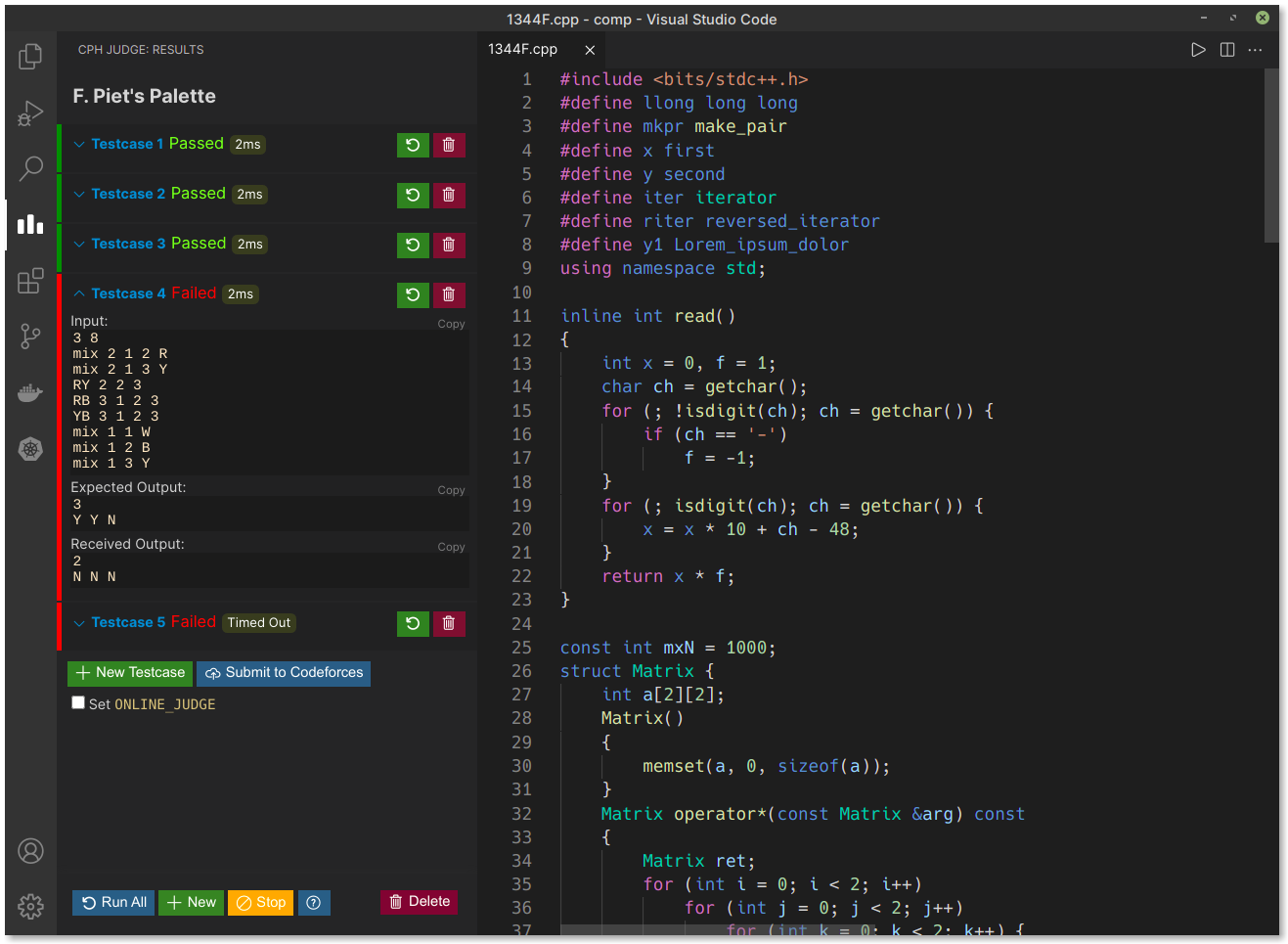
Task: Delete Testcase 5 with the trash icon
Action: click(x=449, y=623)
